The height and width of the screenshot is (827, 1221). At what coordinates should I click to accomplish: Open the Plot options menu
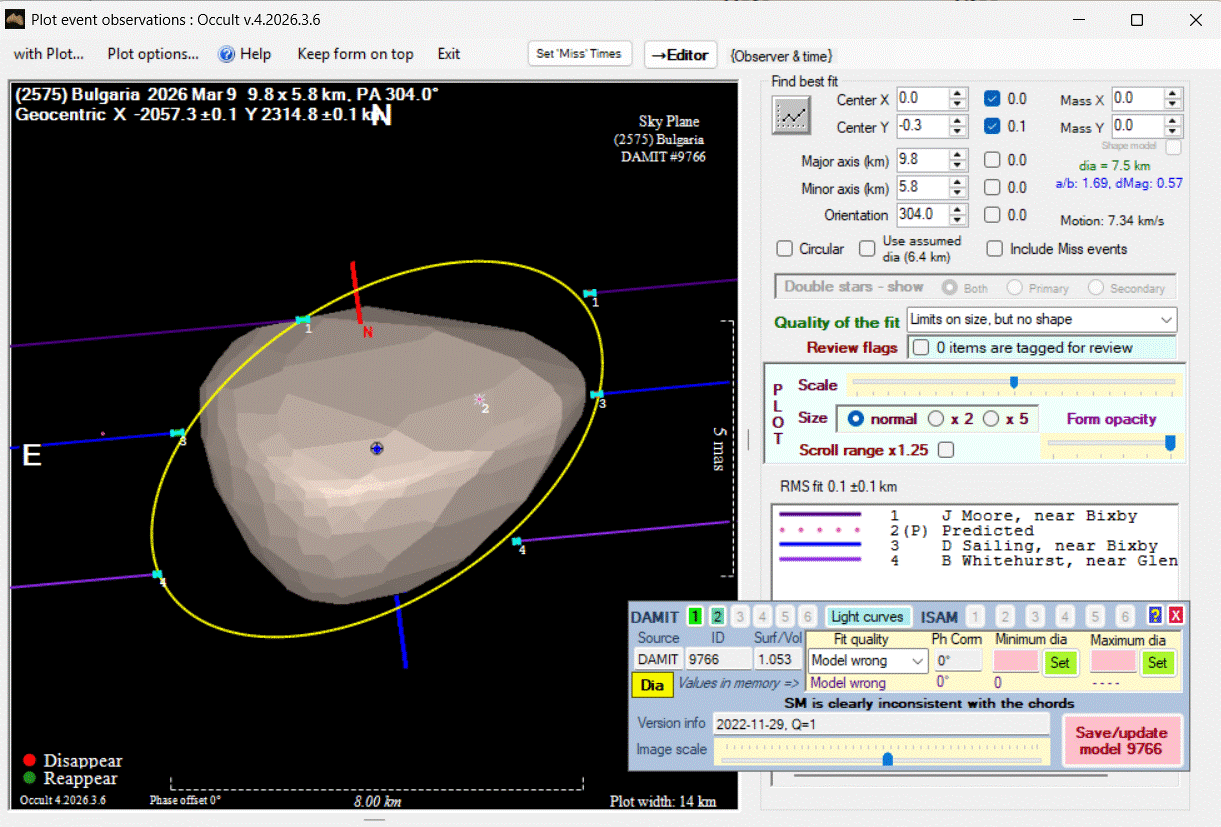pos(153,54)
